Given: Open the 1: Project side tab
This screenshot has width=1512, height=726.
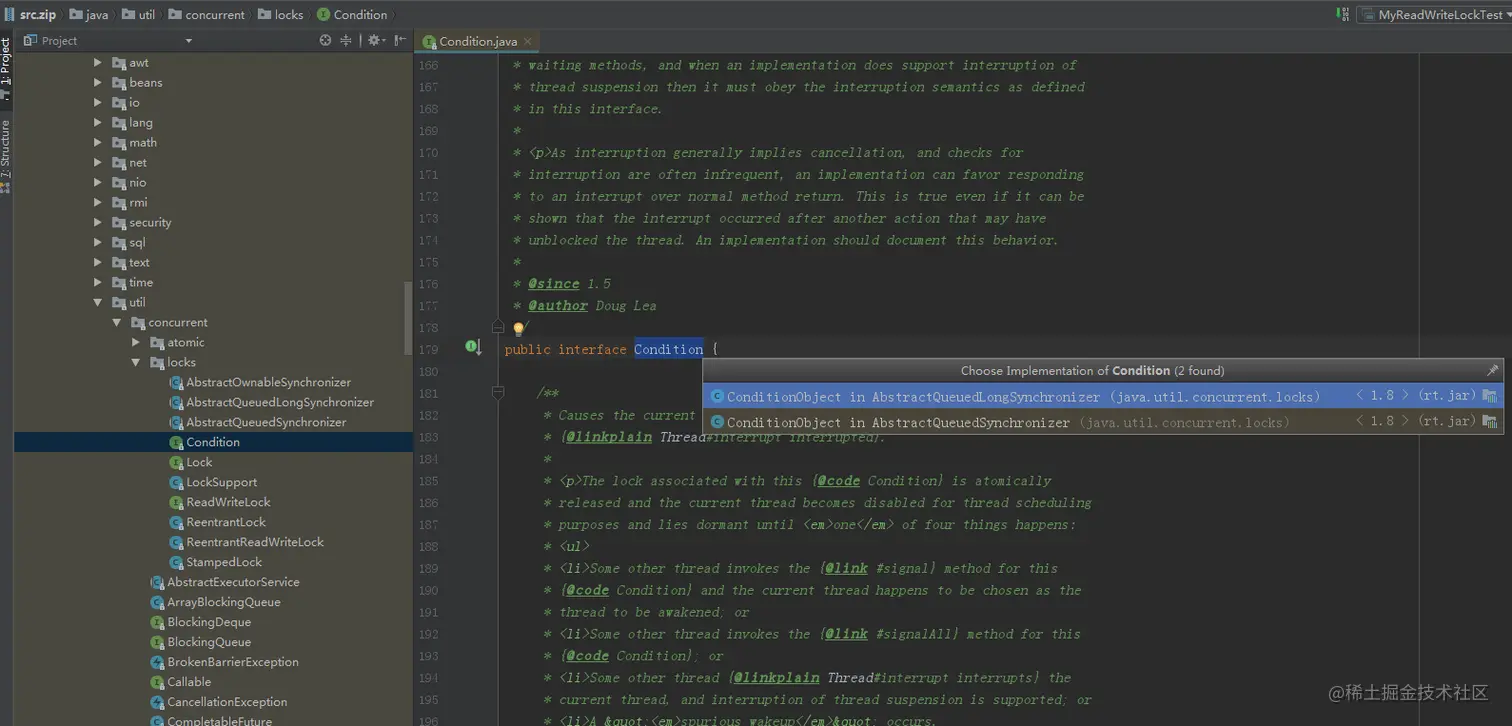Looking at the screenshot, I should click(6, 68).
